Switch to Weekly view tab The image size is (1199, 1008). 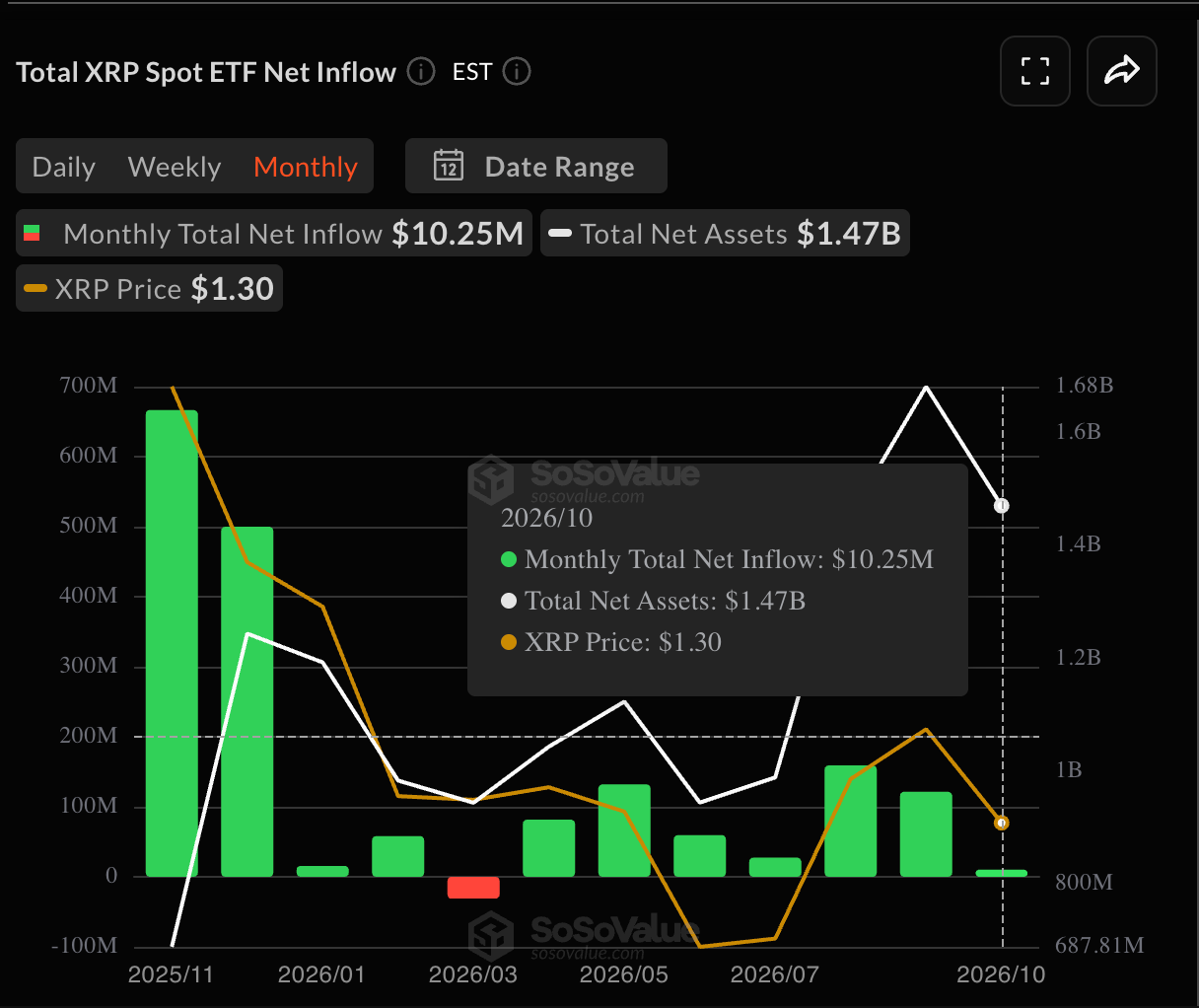point(175,167)
